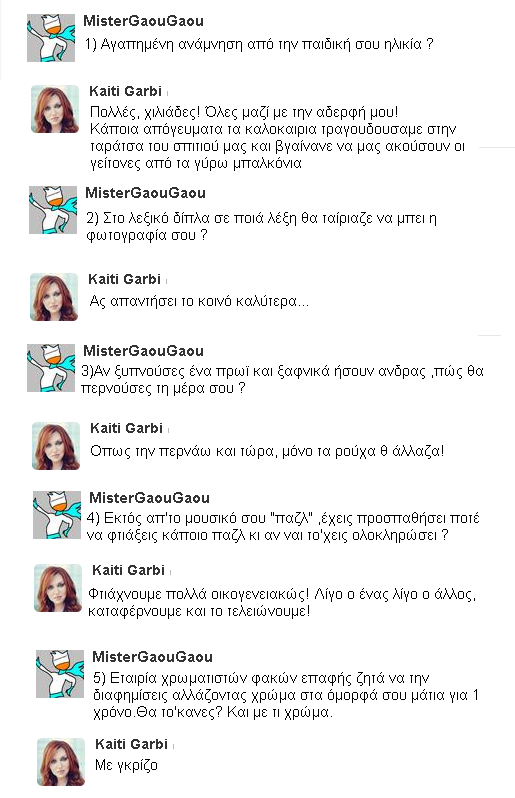Screen dimensions: 515x798
Task: Click Kaiti Garbi photo beside "Με γκρίζο" answer
Action: (x=61, y=761)
